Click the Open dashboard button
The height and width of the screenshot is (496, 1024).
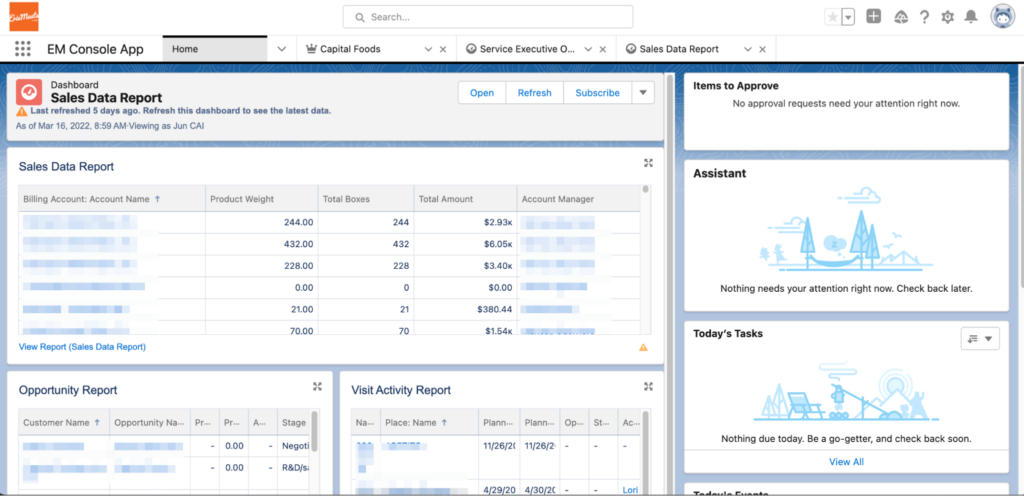tap(482, 93)
